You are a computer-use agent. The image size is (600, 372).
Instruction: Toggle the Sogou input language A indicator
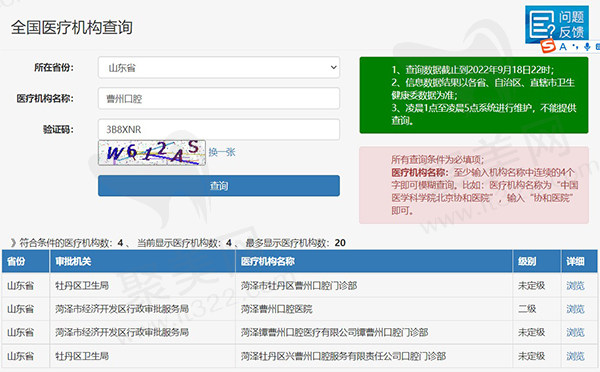(x=563, y=47)
